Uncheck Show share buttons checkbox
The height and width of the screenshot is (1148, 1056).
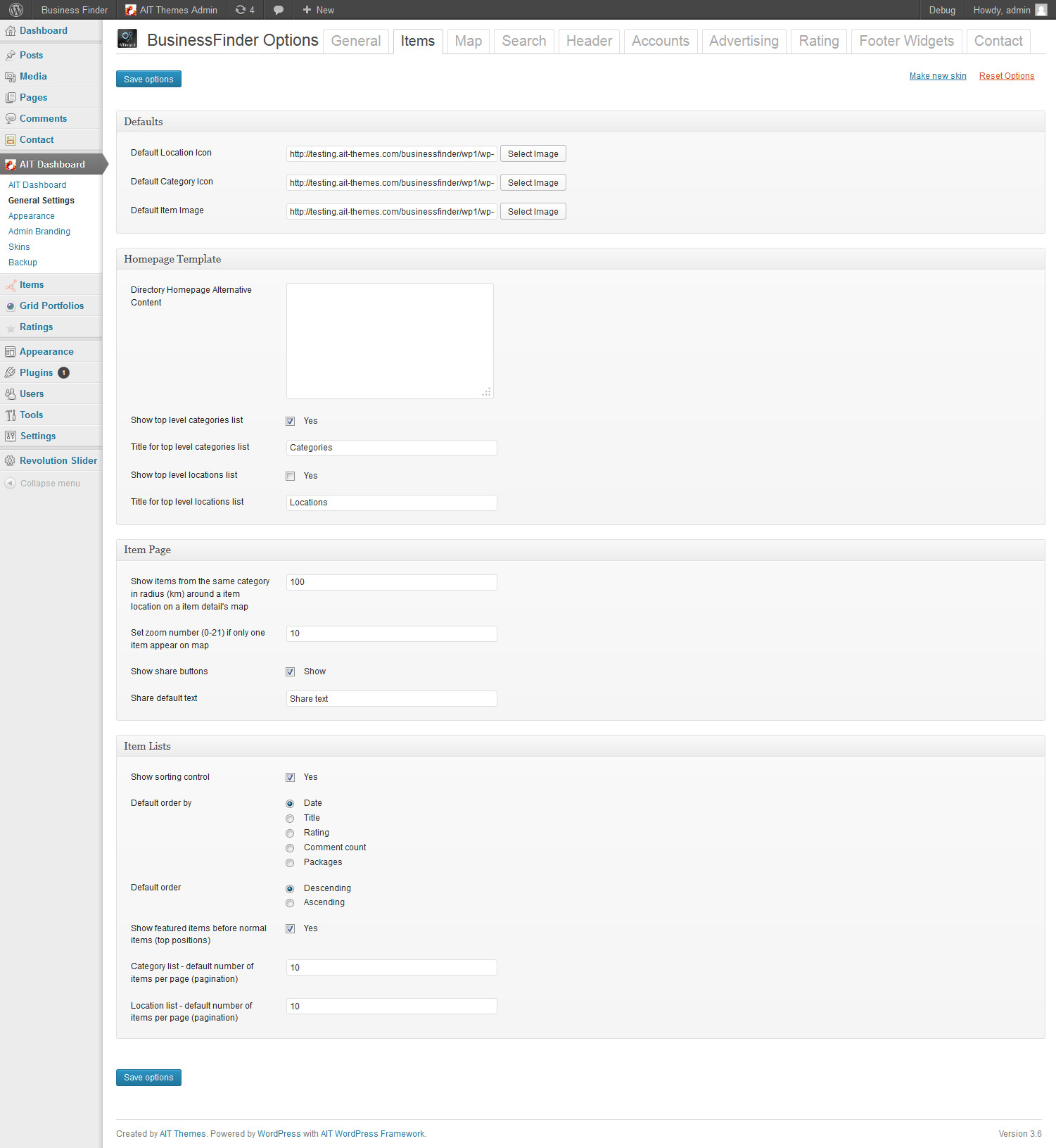[290, 671]
